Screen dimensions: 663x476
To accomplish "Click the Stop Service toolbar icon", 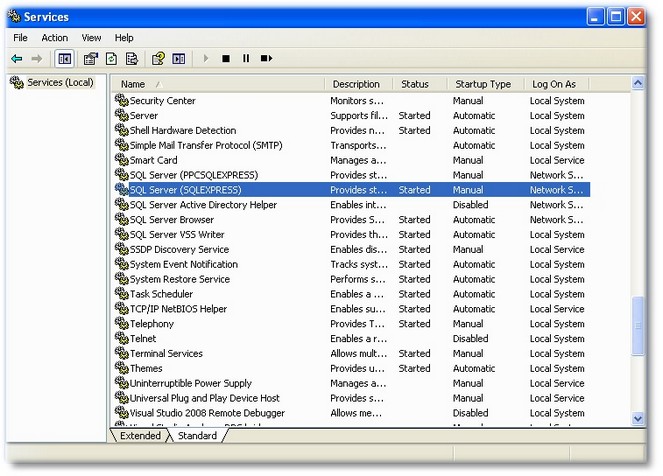I will [226, 58].
